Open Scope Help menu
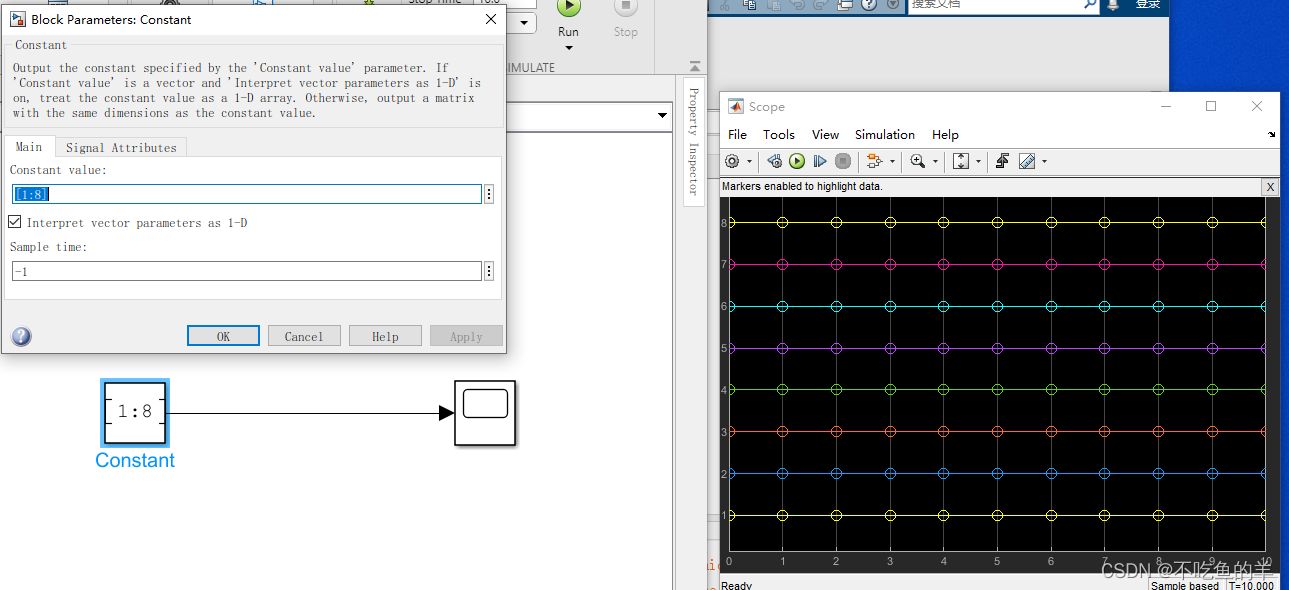This screenshot has height=590, width=1289. pyautogui.click(x=945, y=134)
